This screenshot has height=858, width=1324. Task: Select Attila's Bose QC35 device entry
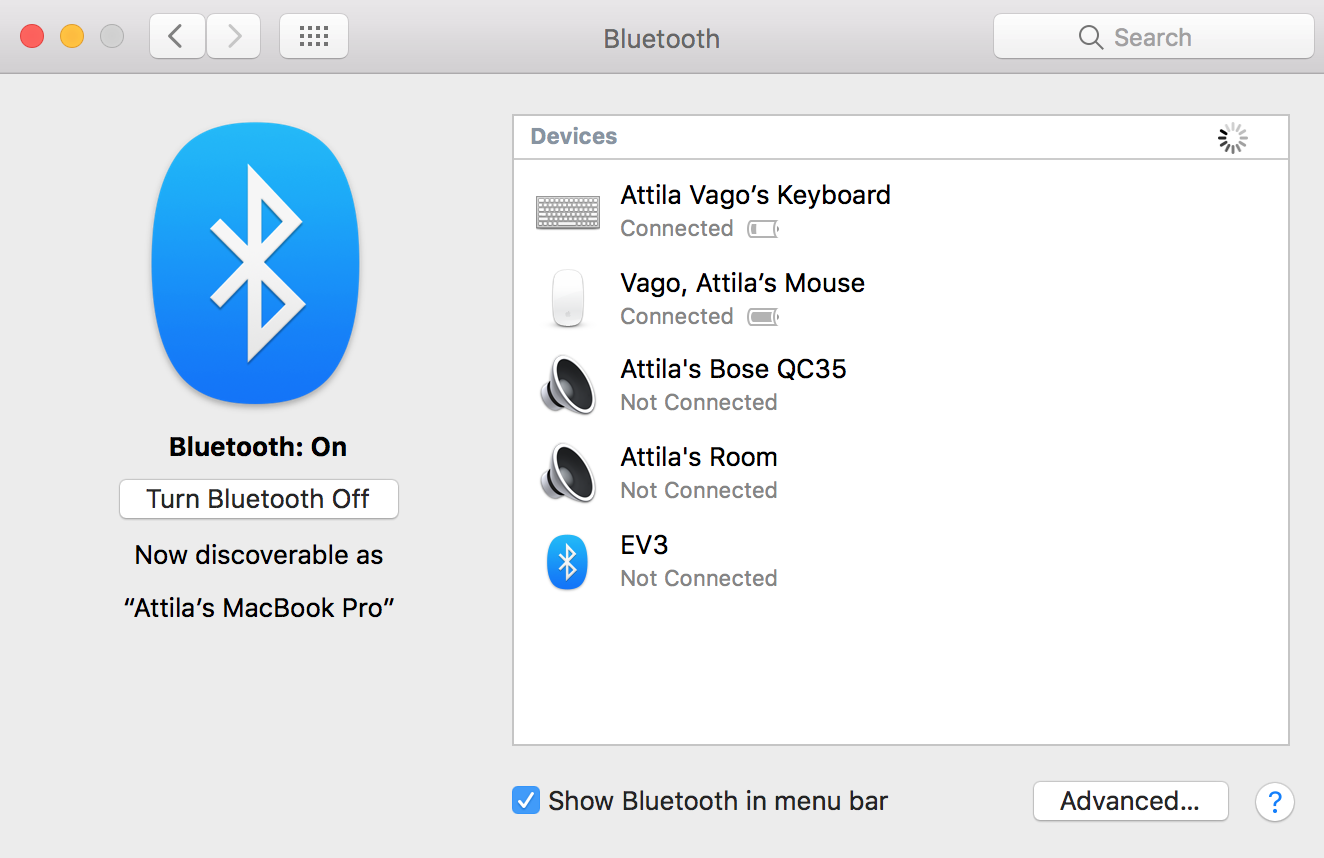point(733,369)
